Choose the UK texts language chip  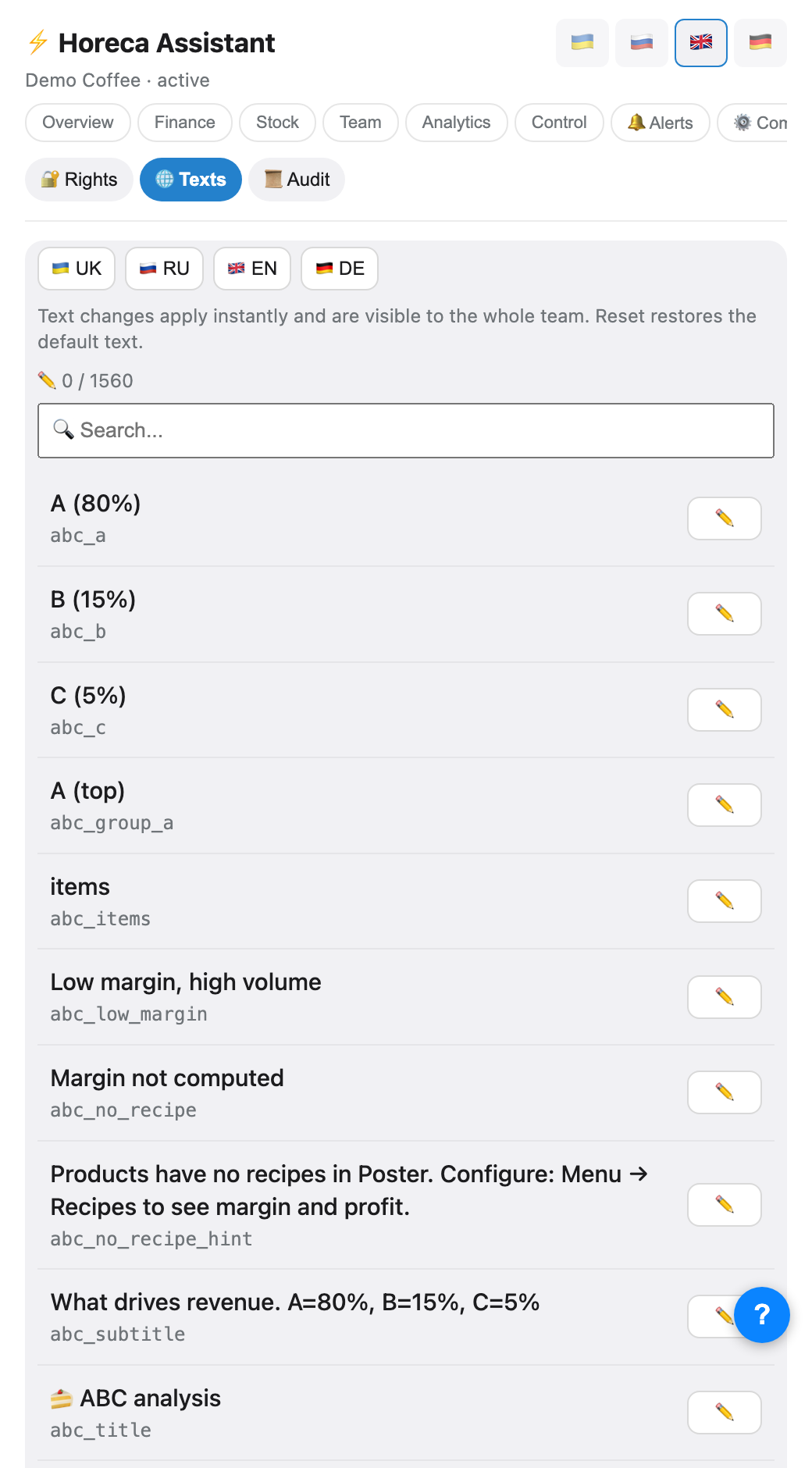pos(77,269)
